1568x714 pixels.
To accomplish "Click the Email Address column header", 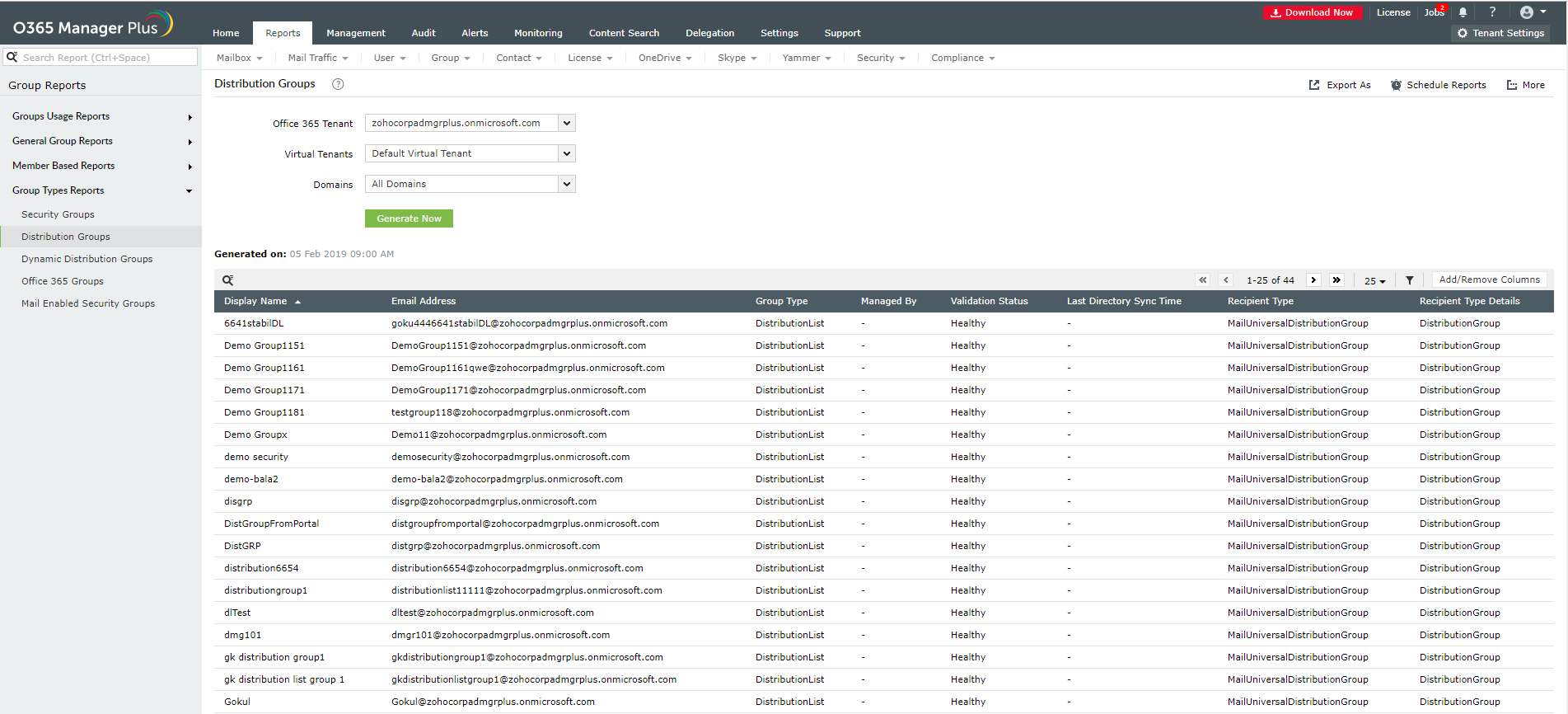I will (424, 301).
